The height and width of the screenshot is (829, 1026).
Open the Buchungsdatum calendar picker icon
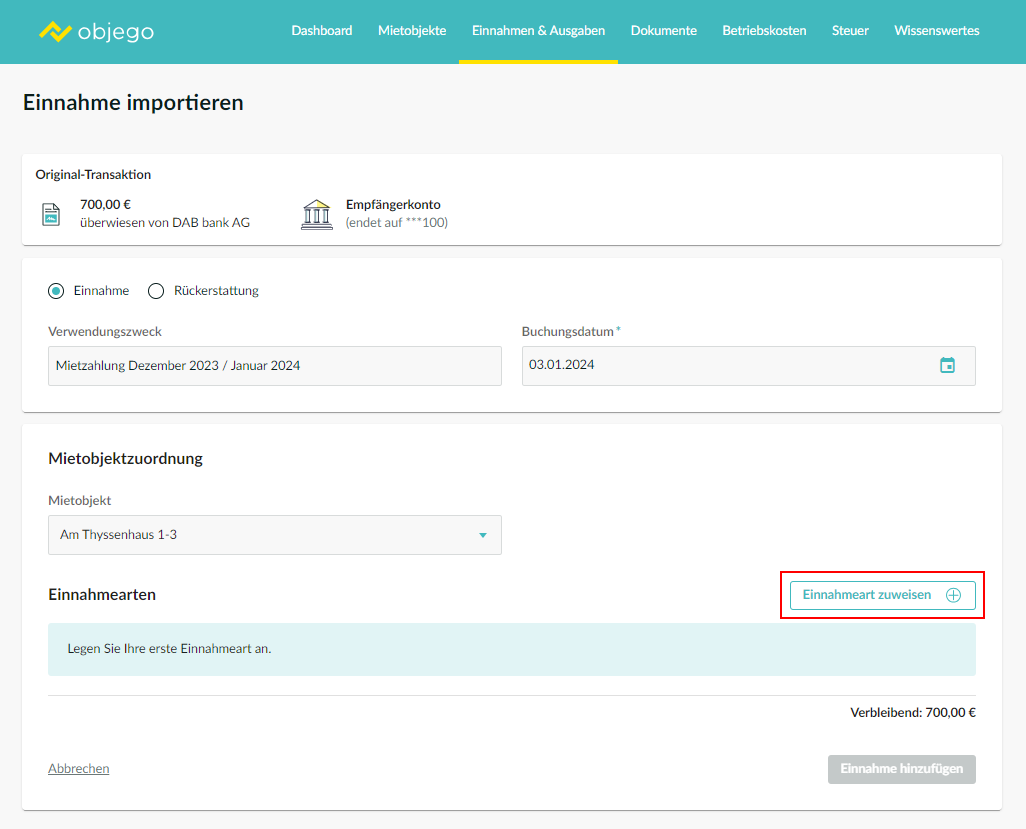point(947,365)
